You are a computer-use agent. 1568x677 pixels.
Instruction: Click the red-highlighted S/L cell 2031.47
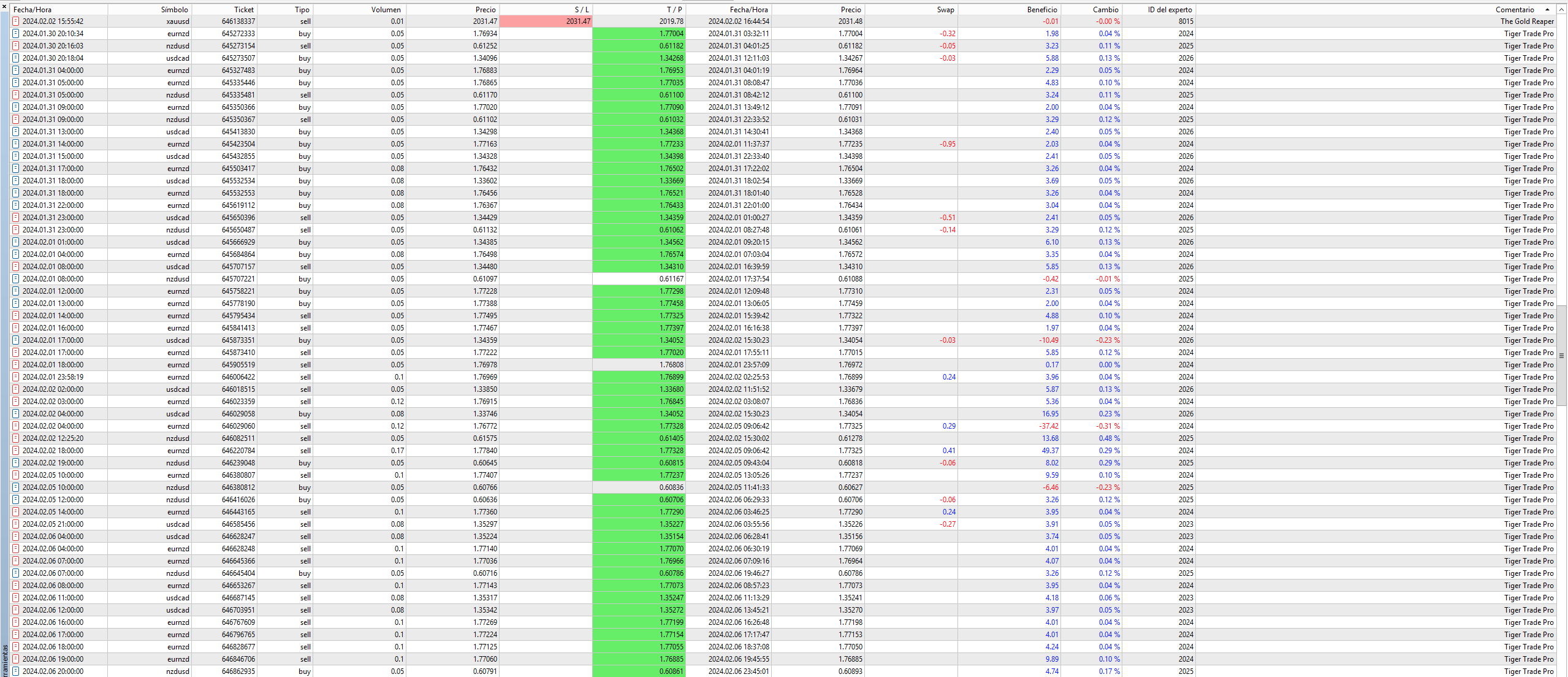click(546, 21)
